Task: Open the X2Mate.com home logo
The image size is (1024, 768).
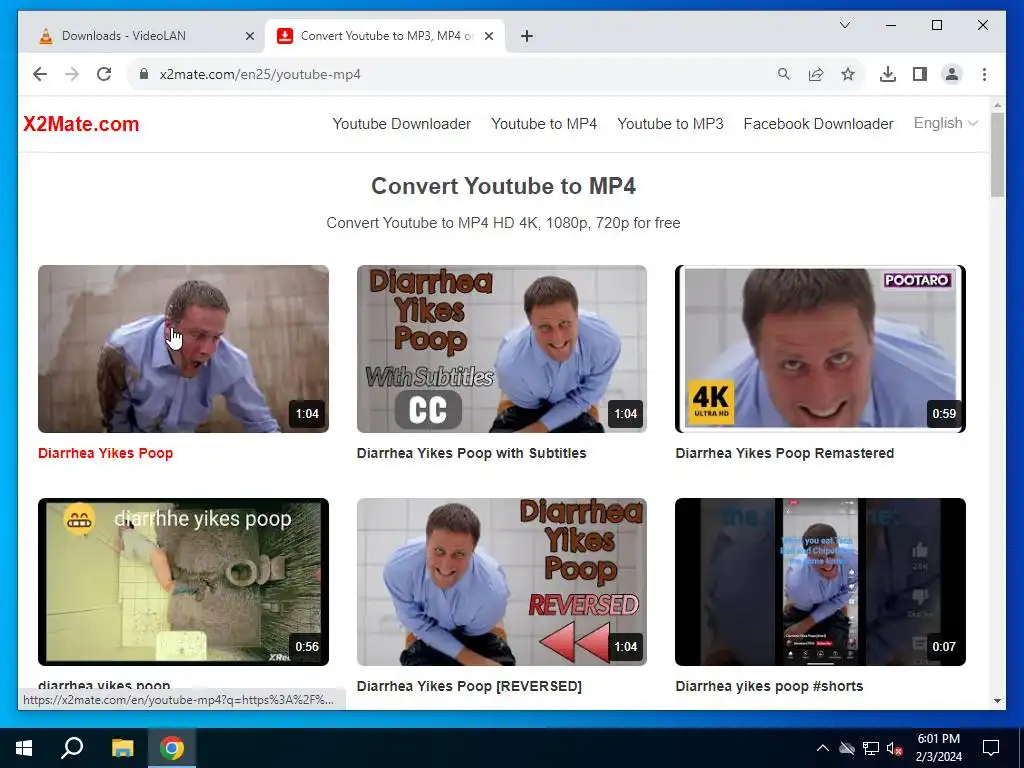Action: 81,124
